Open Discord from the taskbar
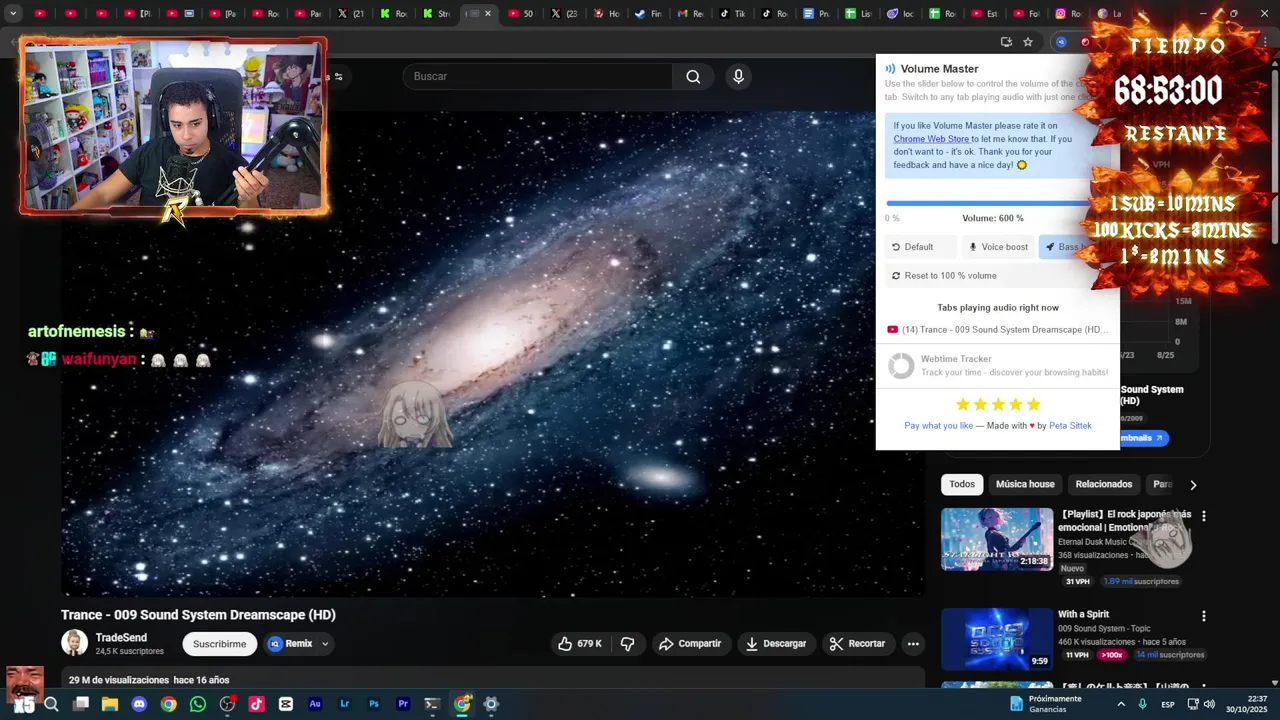This screenshot has width=1280, height=720. pos(139,704)
